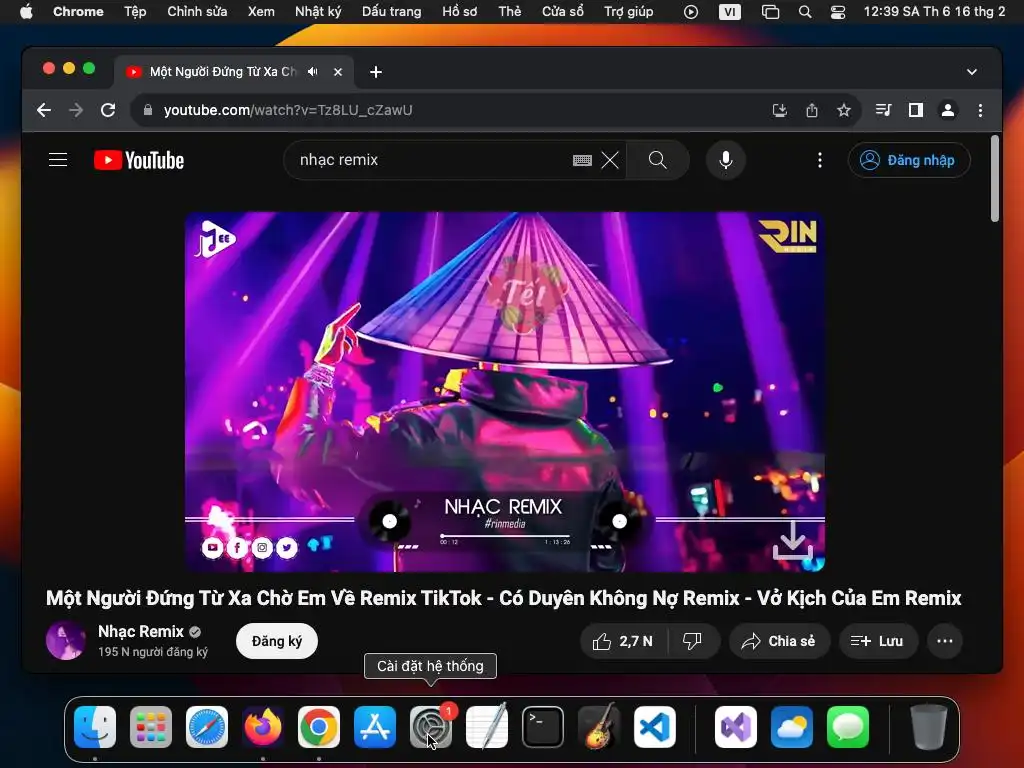Open the Hồ sơ menu
The height and width of the screenshot is (768, 1024).
pos(459,12)
